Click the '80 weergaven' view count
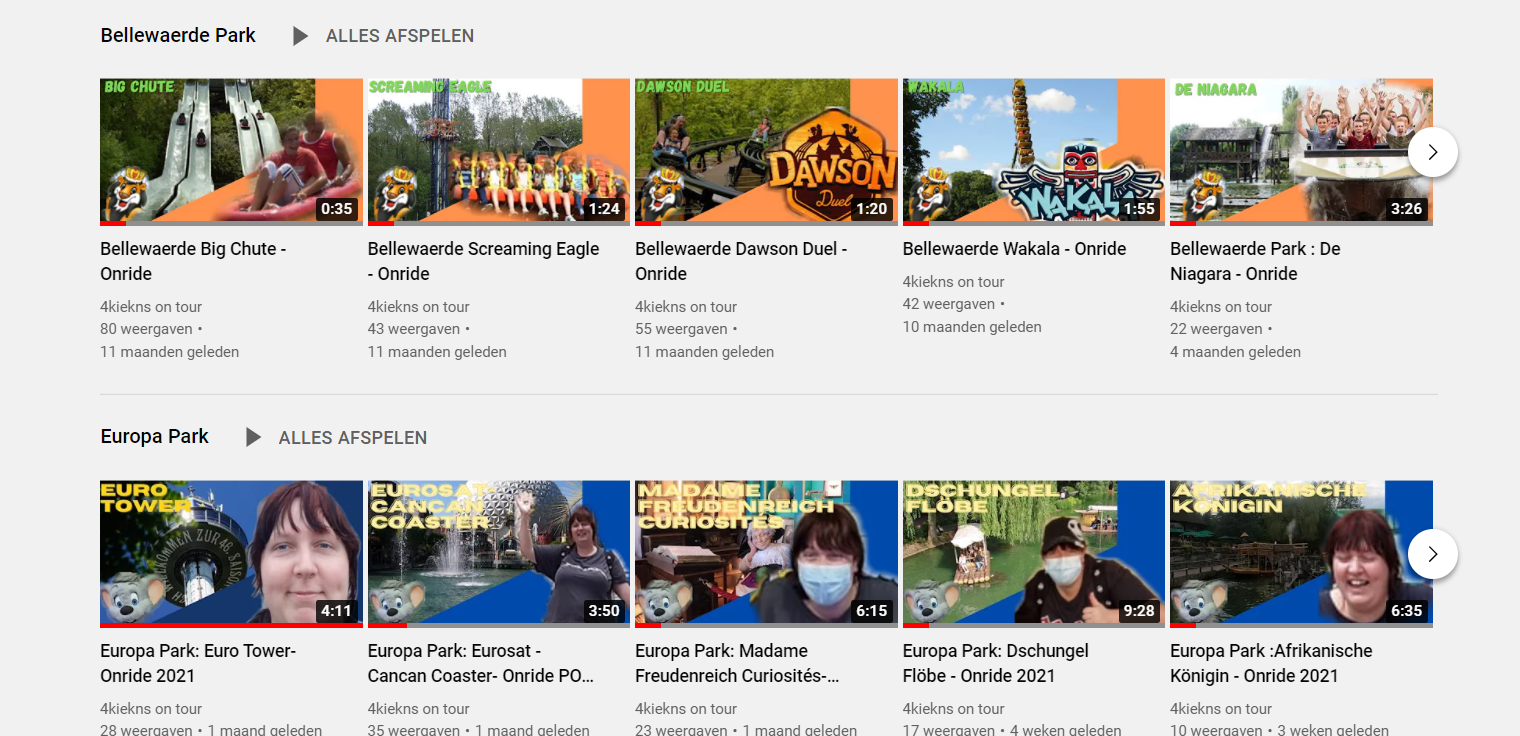This screenshot has height=736, width=1520. pos(147,329)
